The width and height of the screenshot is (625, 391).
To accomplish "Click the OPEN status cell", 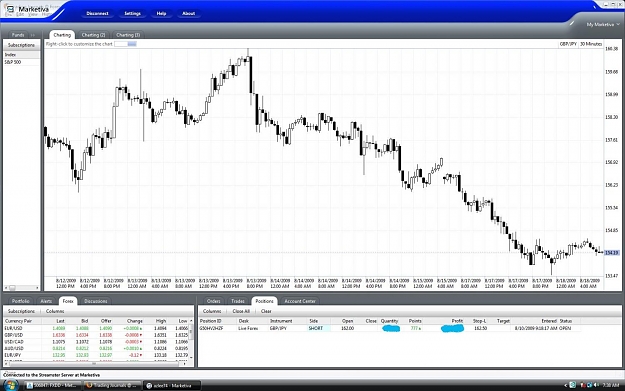I will (x=565, y=328).
